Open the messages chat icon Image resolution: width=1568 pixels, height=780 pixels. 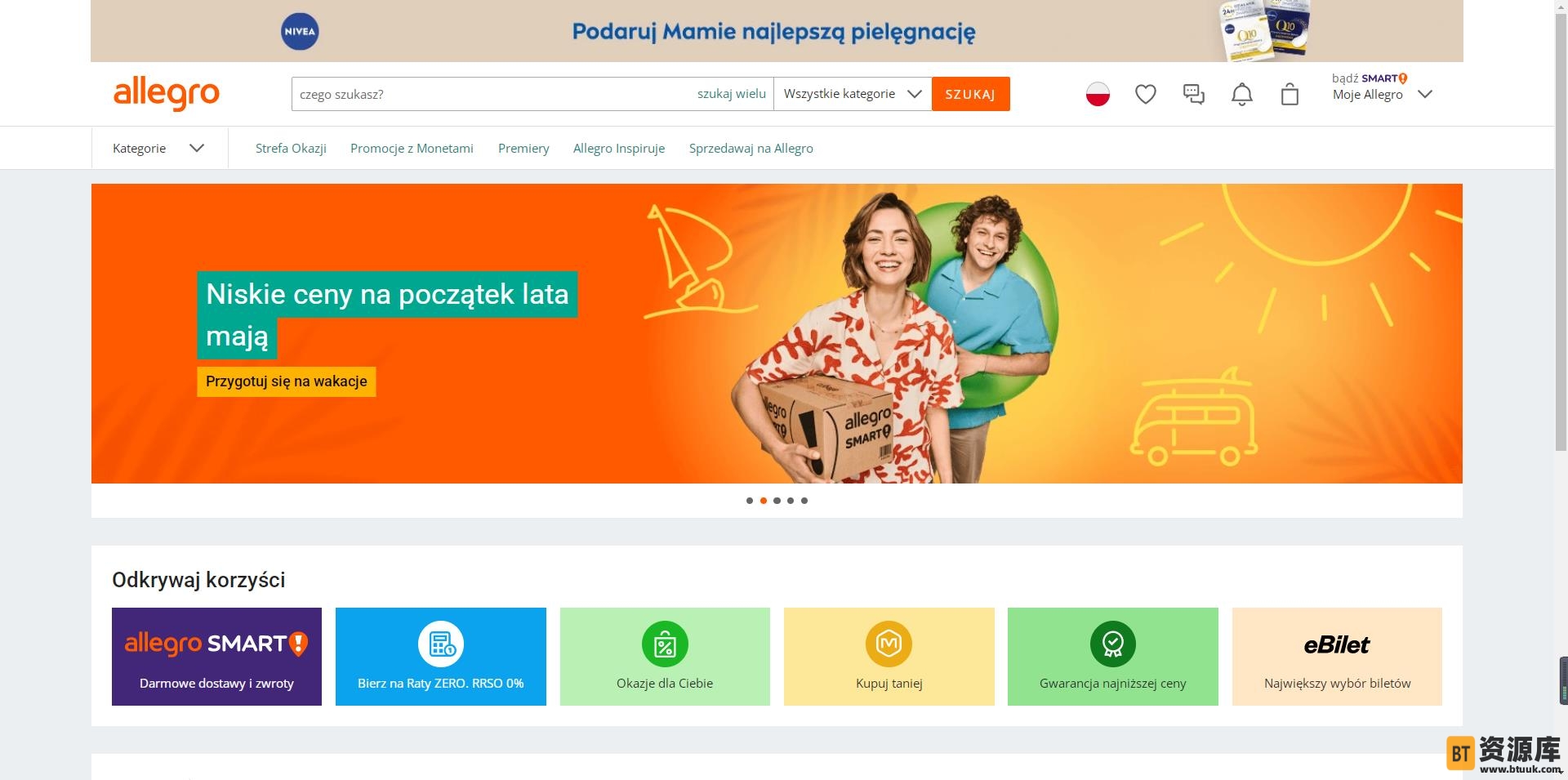click(1194, 95)
